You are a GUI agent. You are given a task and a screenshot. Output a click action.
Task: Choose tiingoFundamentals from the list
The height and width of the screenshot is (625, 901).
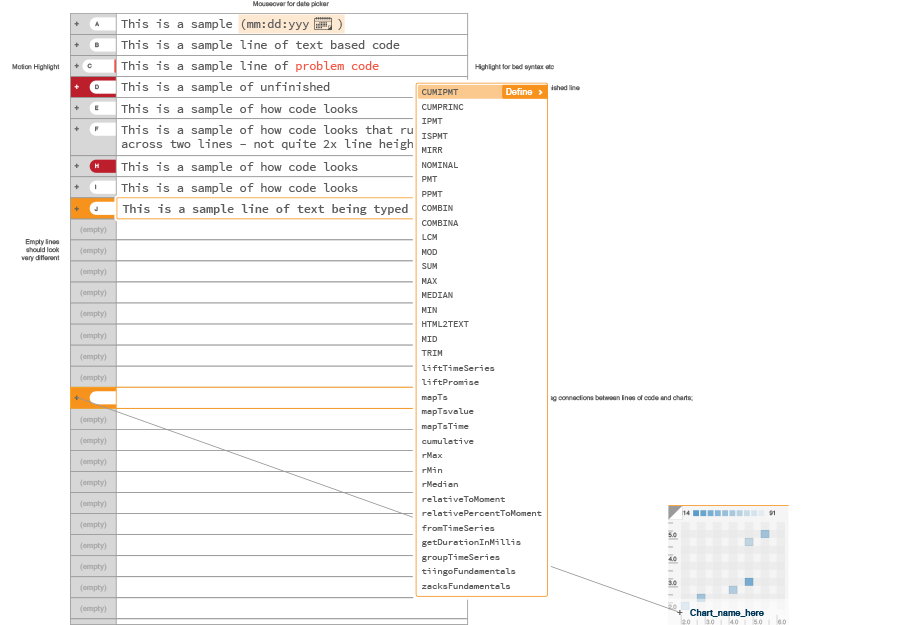click(468, 571)
